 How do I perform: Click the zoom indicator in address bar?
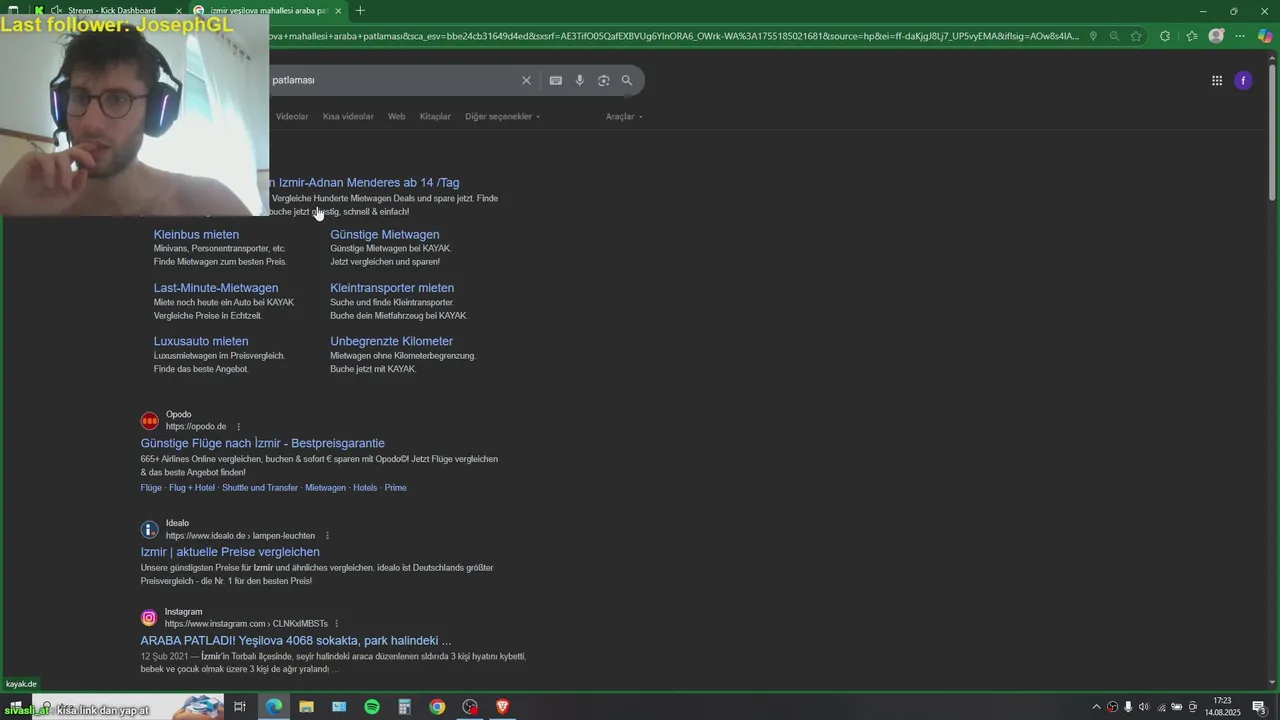pyautogui.click(x=1114, y=36)
